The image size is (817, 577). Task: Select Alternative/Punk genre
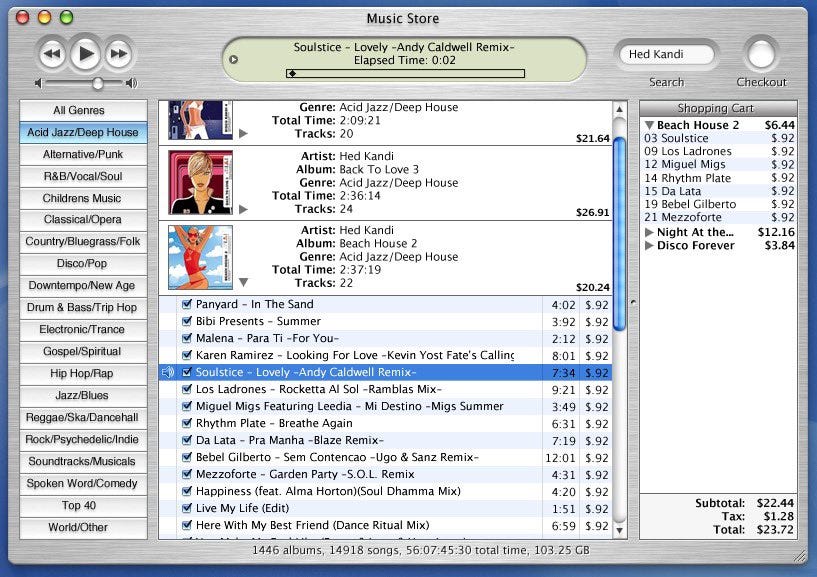tap(83, 154)
